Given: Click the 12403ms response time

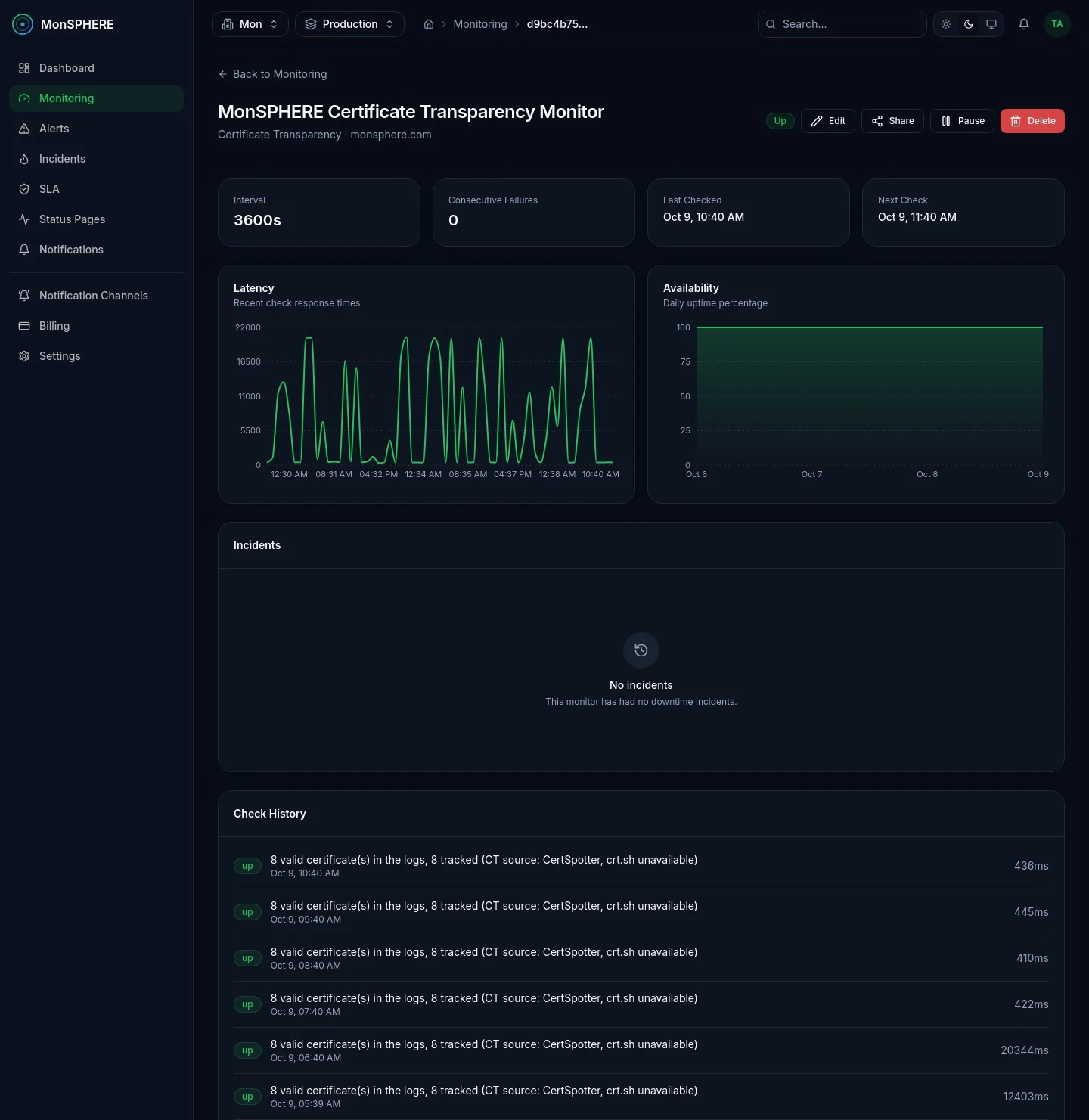Looking at the screenshot, I should (1025, 1097).
